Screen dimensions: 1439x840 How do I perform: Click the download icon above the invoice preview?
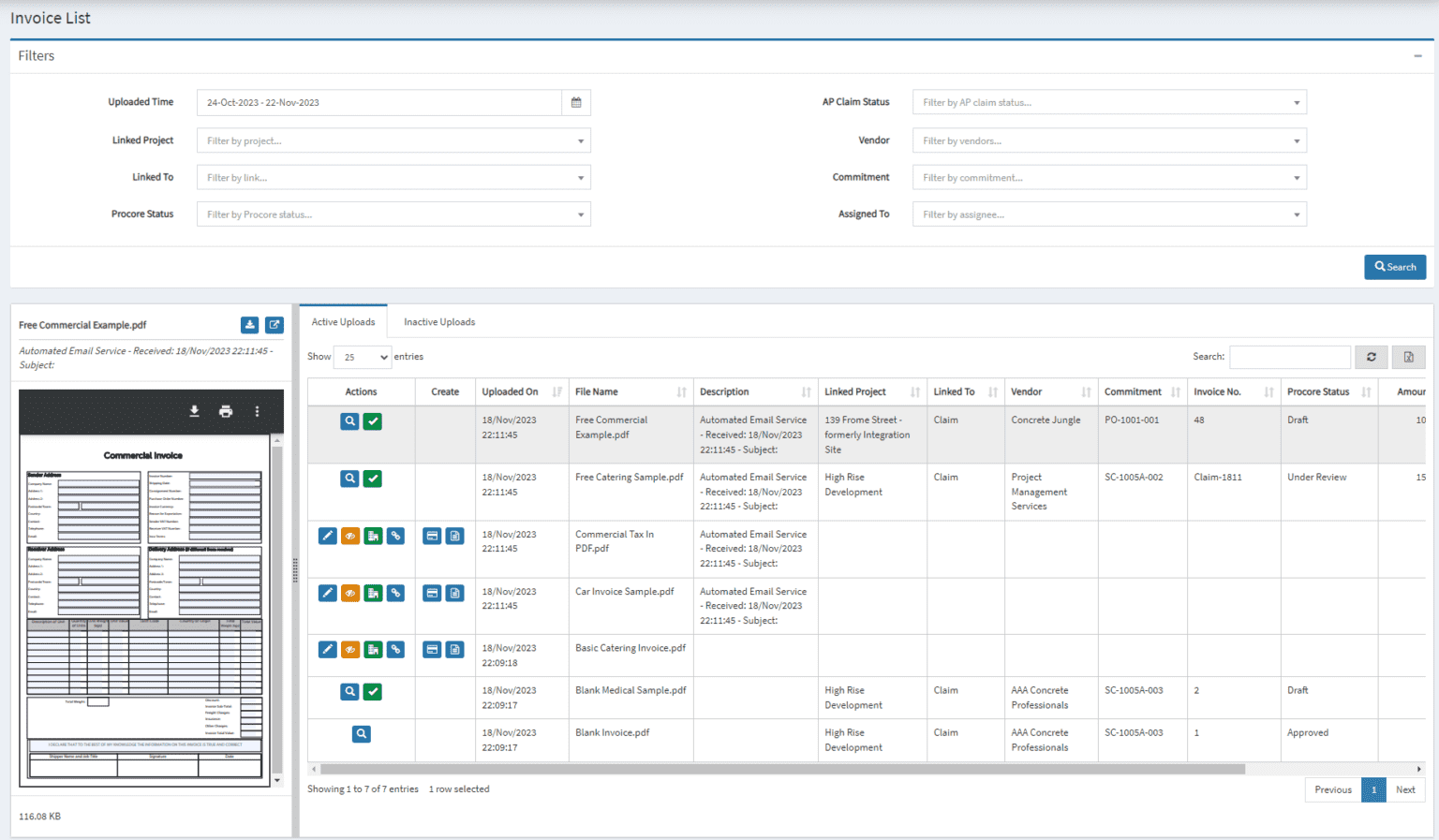click(194, 411)
